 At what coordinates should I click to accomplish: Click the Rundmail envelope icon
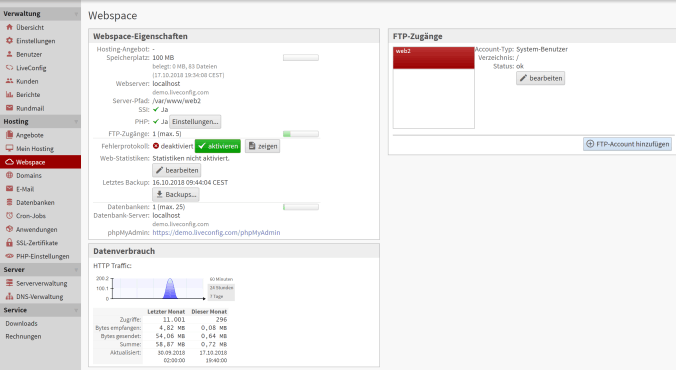pyautogui.click(x=9, y=108)
